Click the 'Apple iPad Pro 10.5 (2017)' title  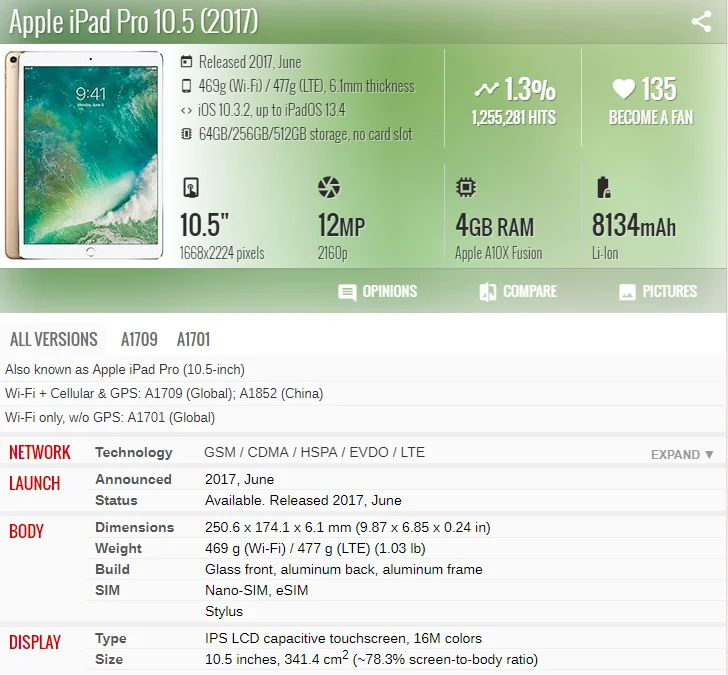click(133, 22)
